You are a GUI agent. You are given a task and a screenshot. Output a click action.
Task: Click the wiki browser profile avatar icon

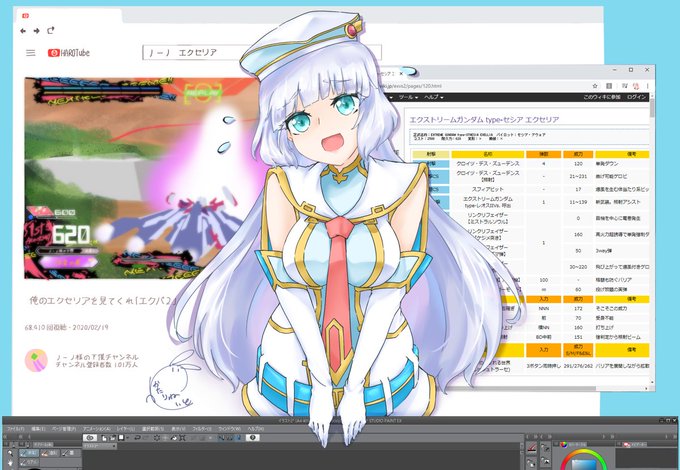coord(636,86)
